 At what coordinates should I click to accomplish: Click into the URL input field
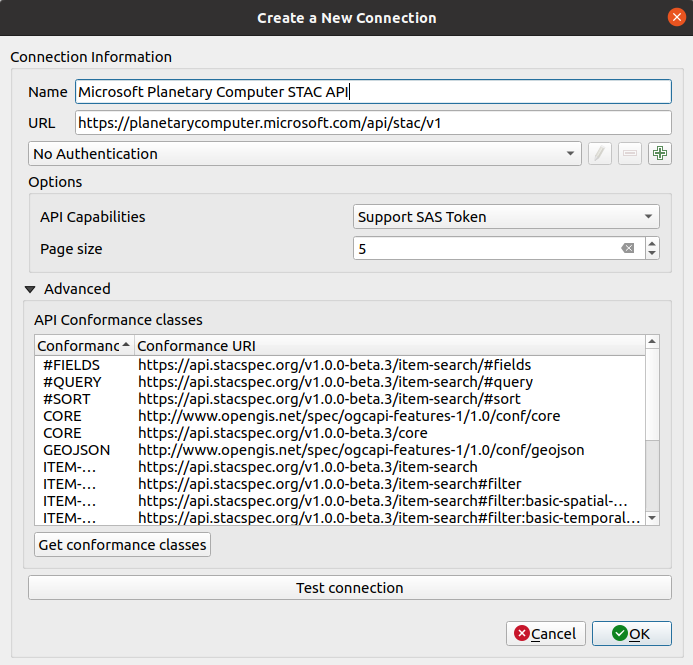[x=373, y=123]
